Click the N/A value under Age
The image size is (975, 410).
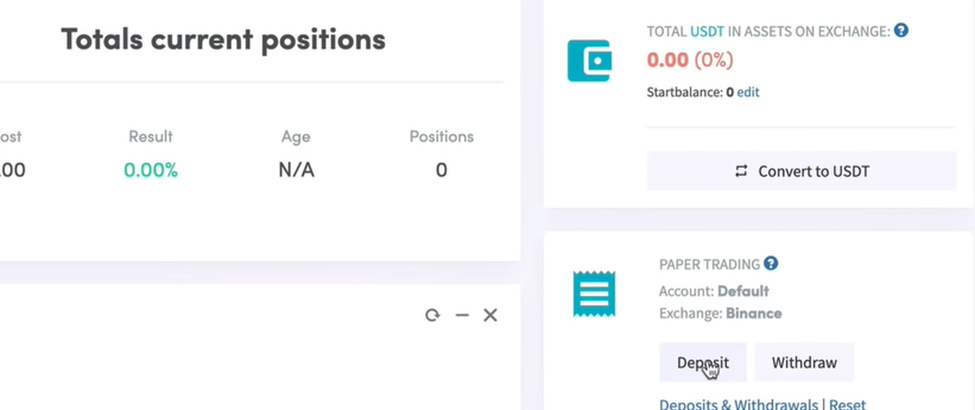coord(296,170)
